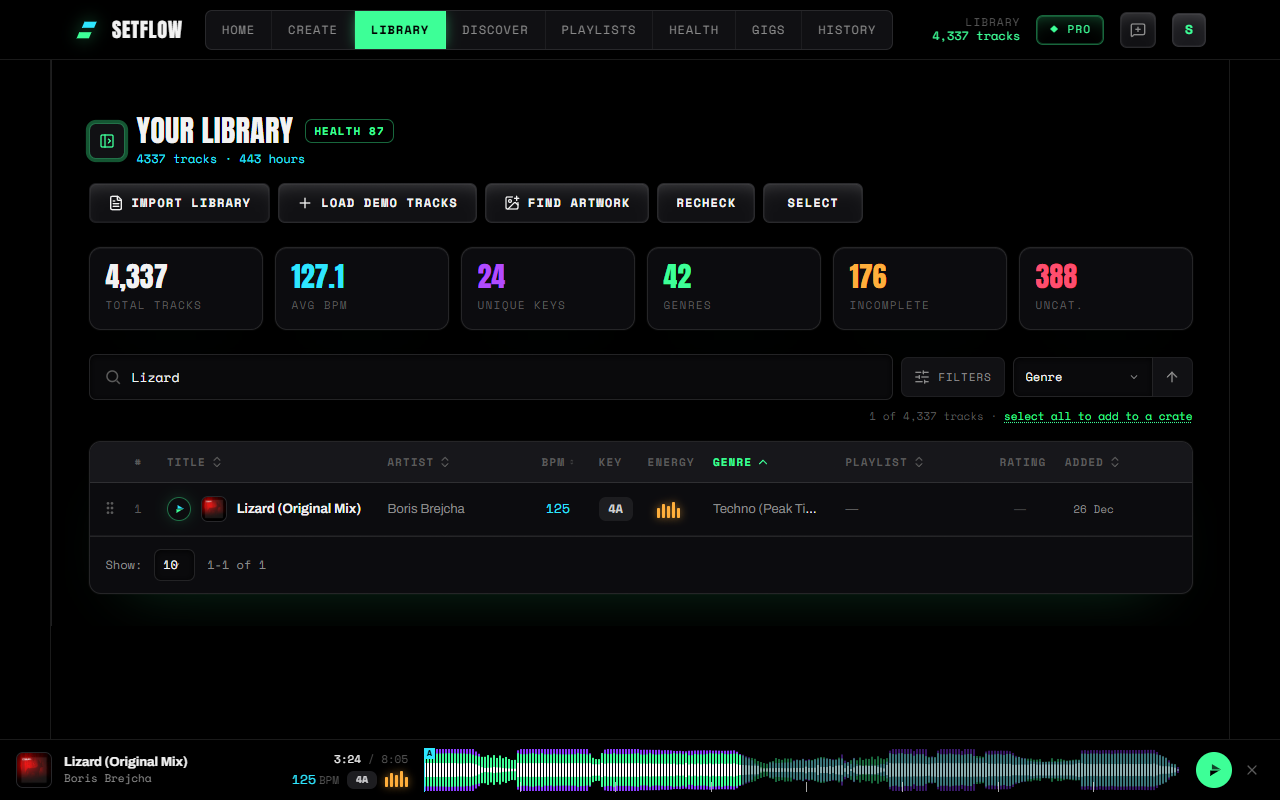Click select all to add to a crate link
Image resolution: width=1280 pixels, height=800 pixels.
(1098, 416)
